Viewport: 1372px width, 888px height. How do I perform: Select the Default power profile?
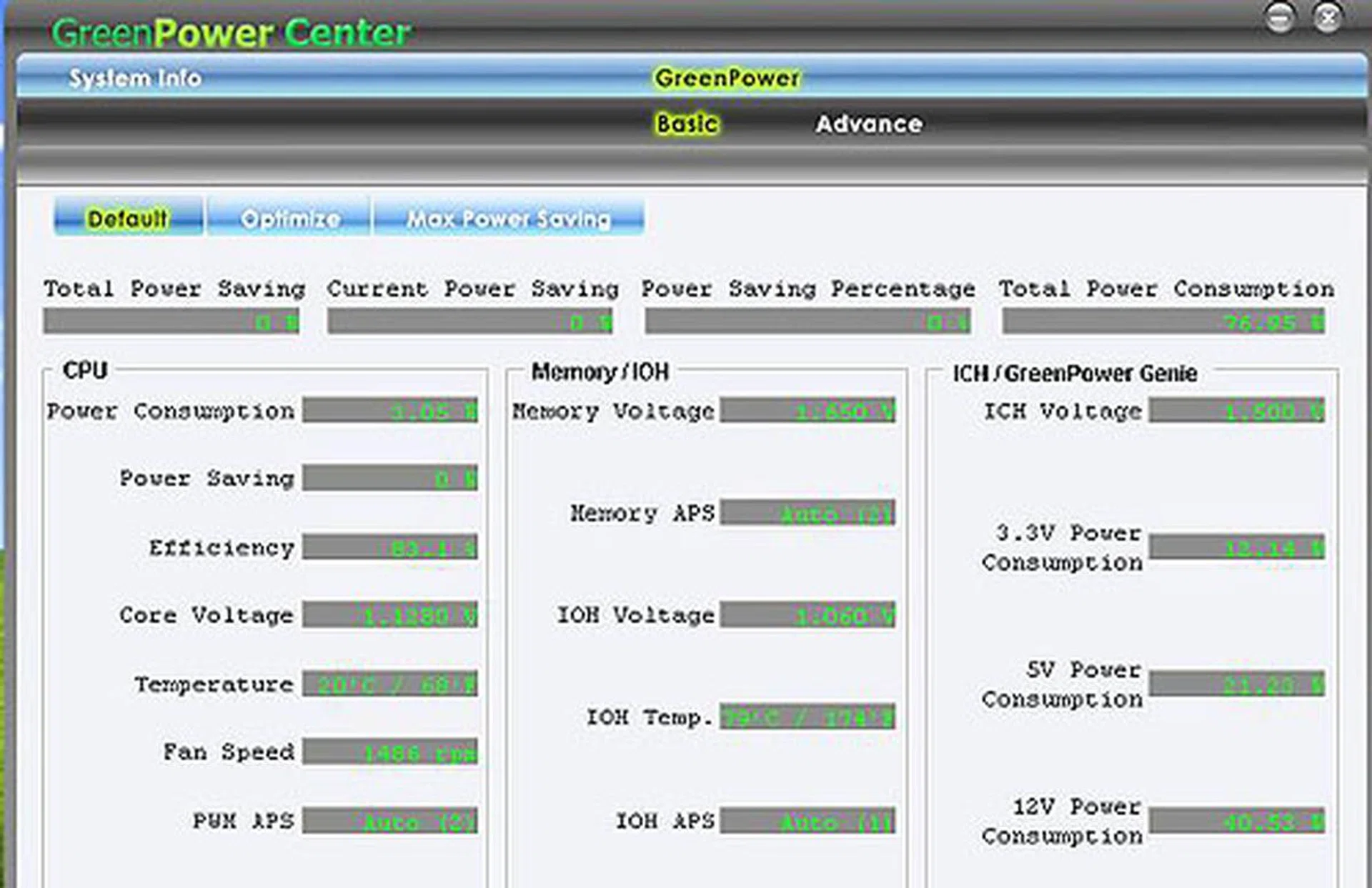coord(127,218)
